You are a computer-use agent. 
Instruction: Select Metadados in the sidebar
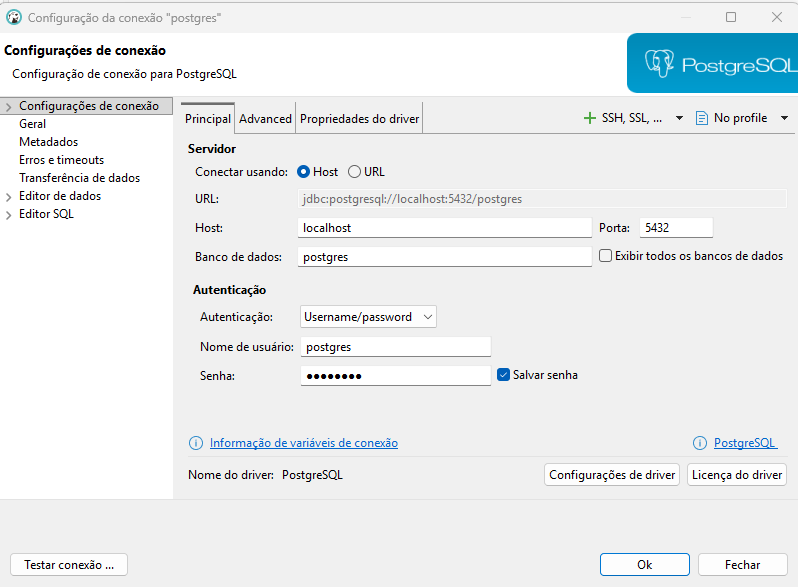point(48,142)
